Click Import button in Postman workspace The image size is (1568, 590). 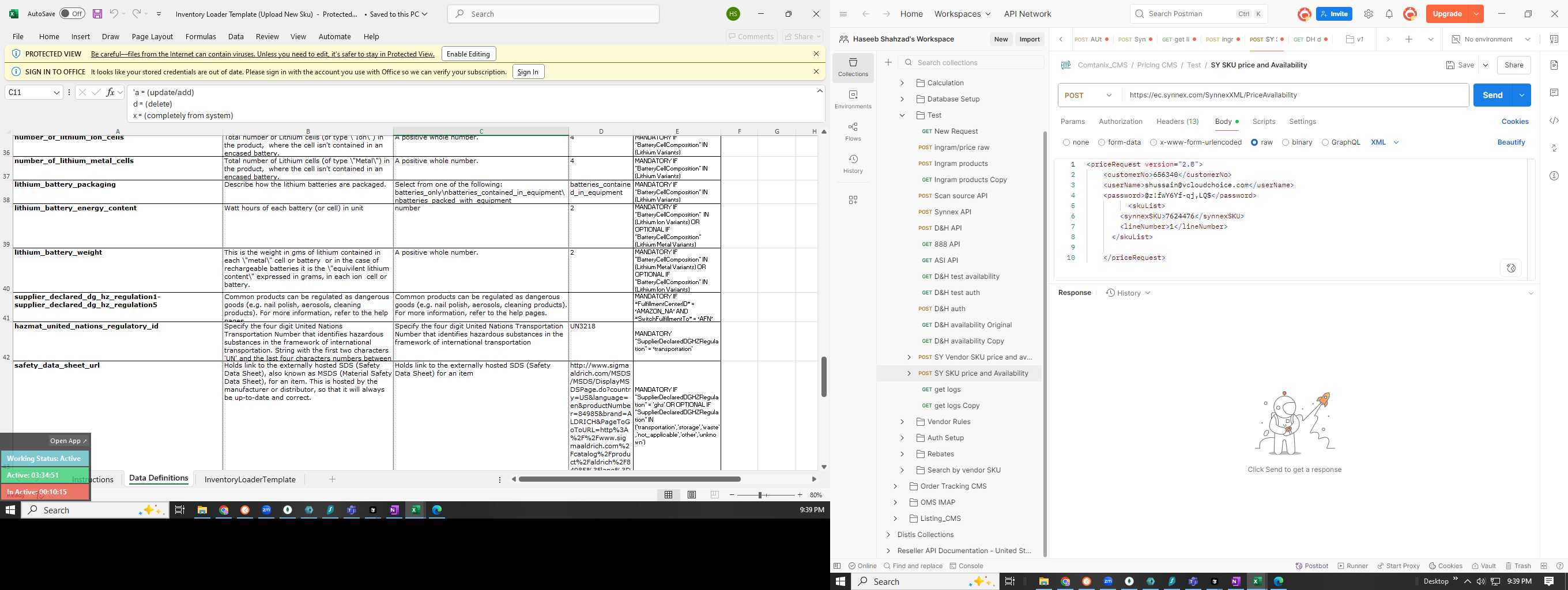tap(1030, 39)
